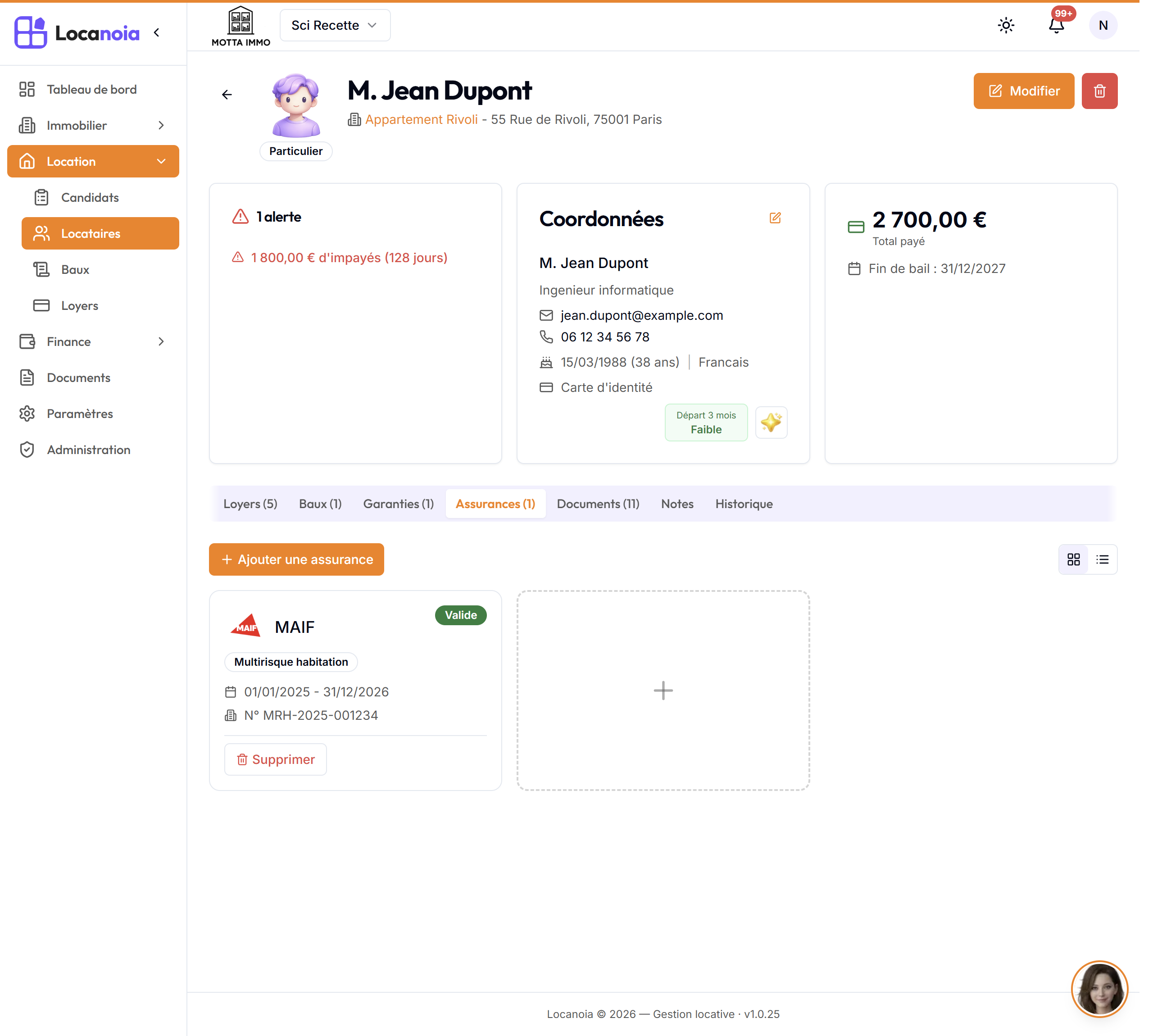Click Jean Dupont's avatar picture

click(295, 105)
